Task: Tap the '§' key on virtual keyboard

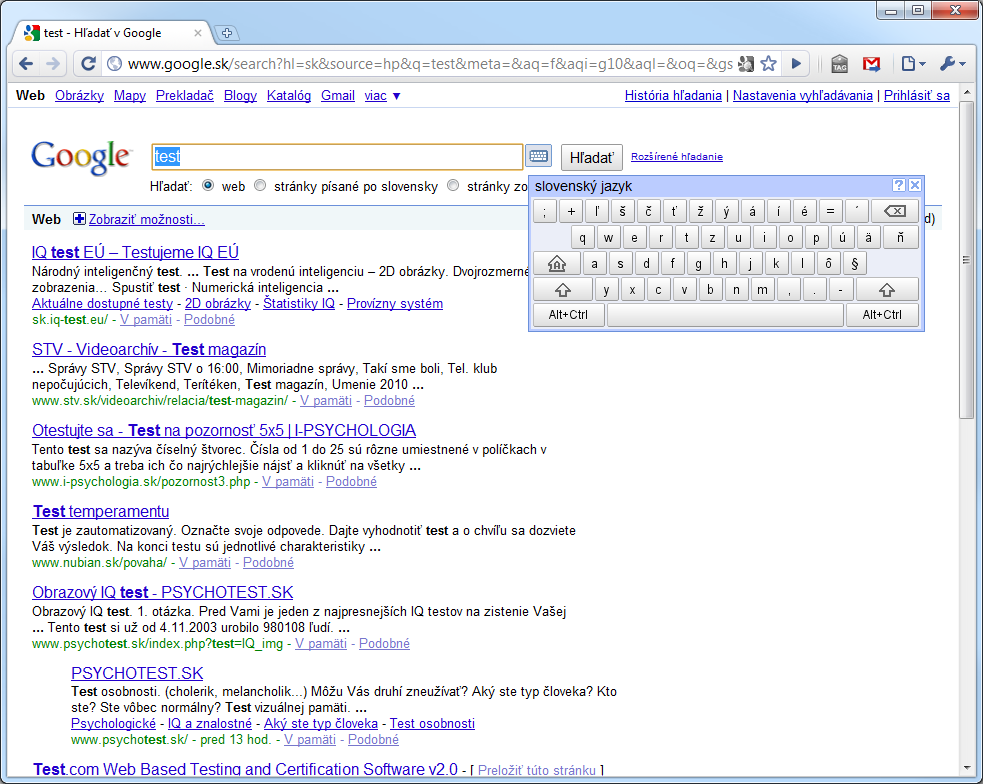Action: click(854, 264)
